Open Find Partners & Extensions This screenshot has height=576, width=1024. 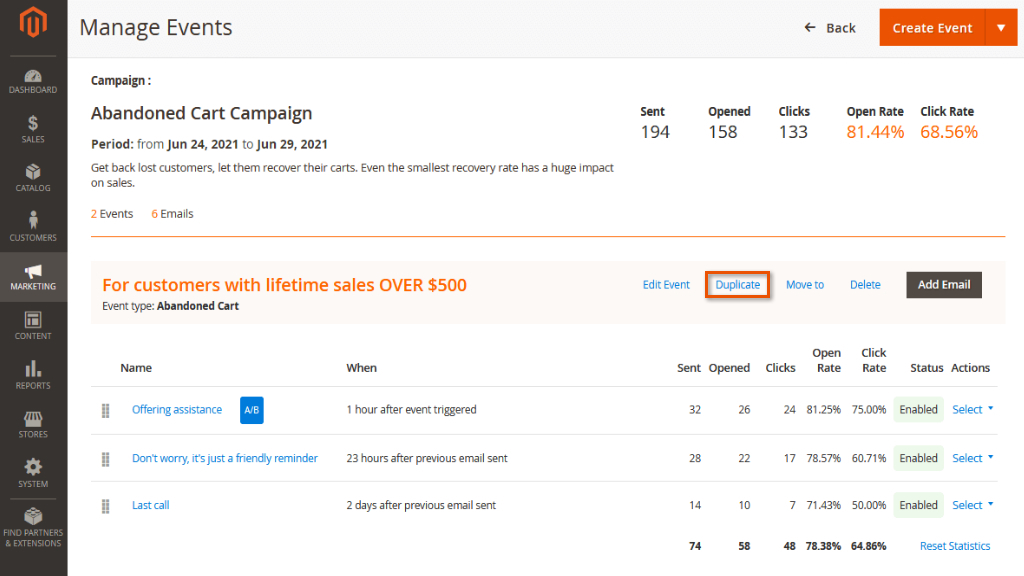33,528
